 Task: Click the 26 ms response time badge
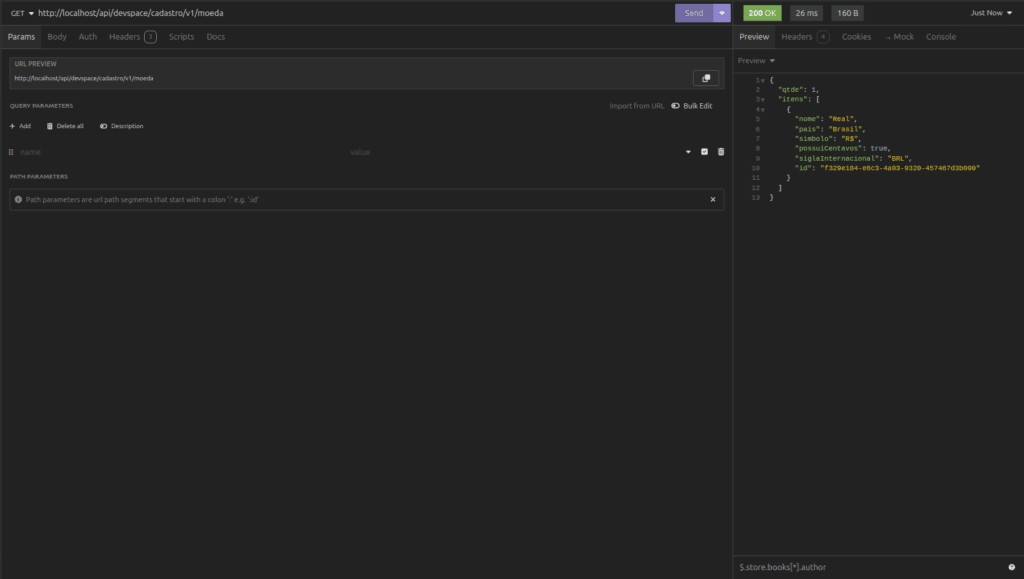(807, 13)
